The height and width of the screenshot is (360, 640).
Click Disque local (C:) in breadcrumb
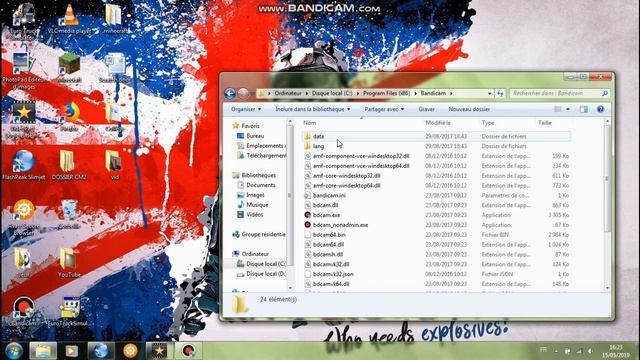[332, 93]
